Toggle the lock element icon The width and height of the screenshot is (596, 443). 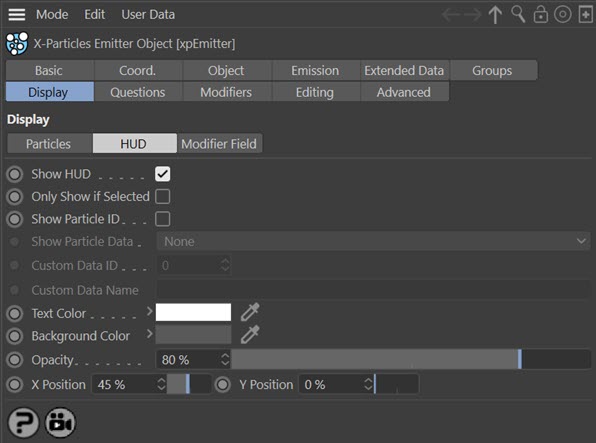(541, 15)
